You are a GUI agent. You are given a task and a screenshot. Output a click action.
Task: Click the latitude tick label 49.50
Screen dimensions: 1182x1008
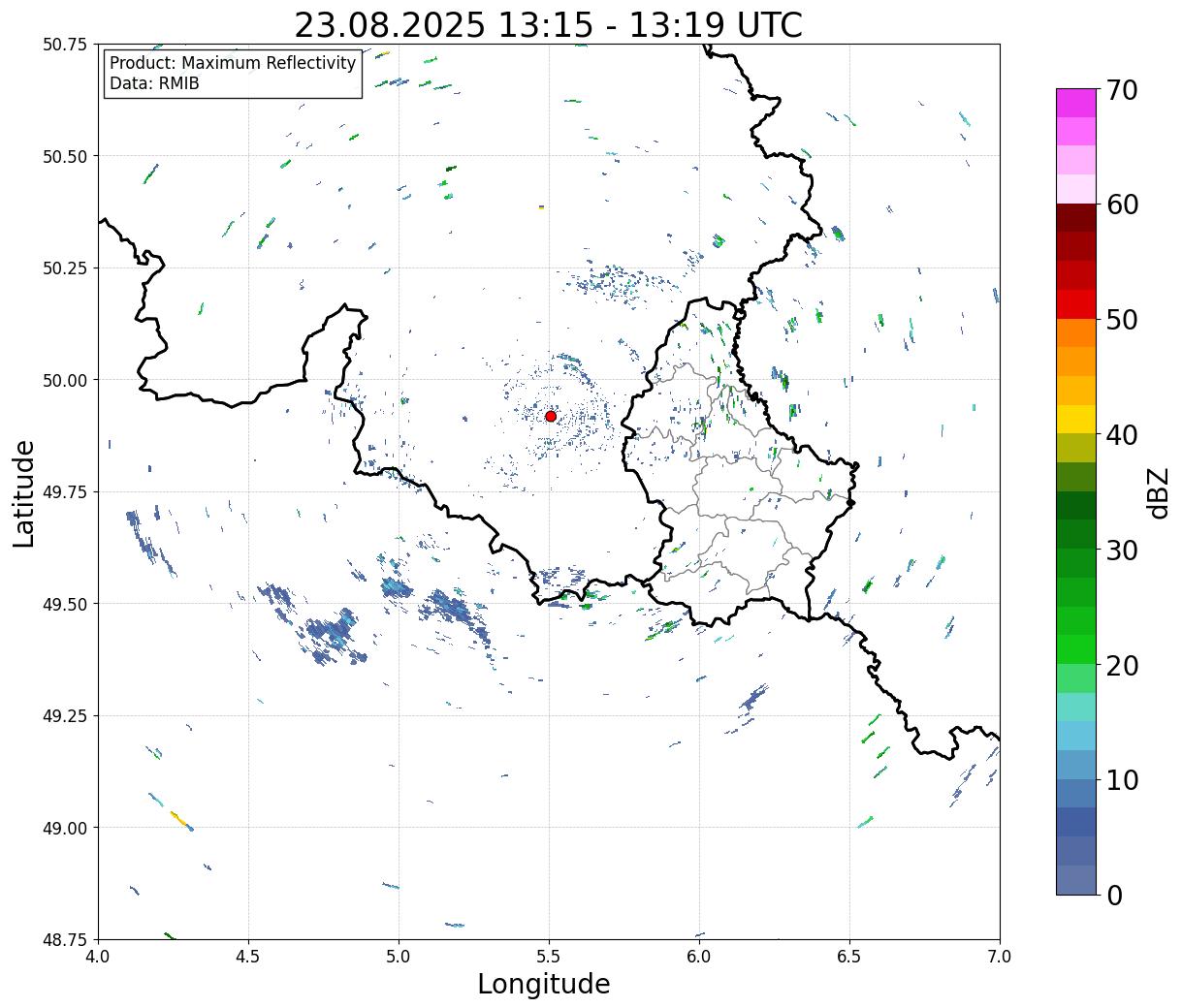click(x=65, y=605)
